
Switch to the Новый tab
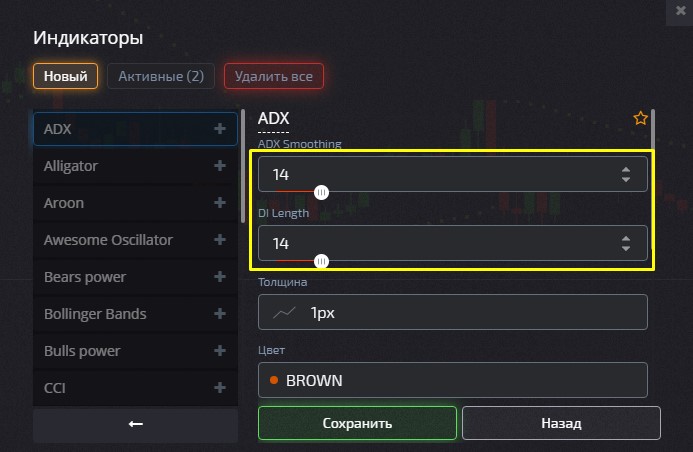click(66, 76)
